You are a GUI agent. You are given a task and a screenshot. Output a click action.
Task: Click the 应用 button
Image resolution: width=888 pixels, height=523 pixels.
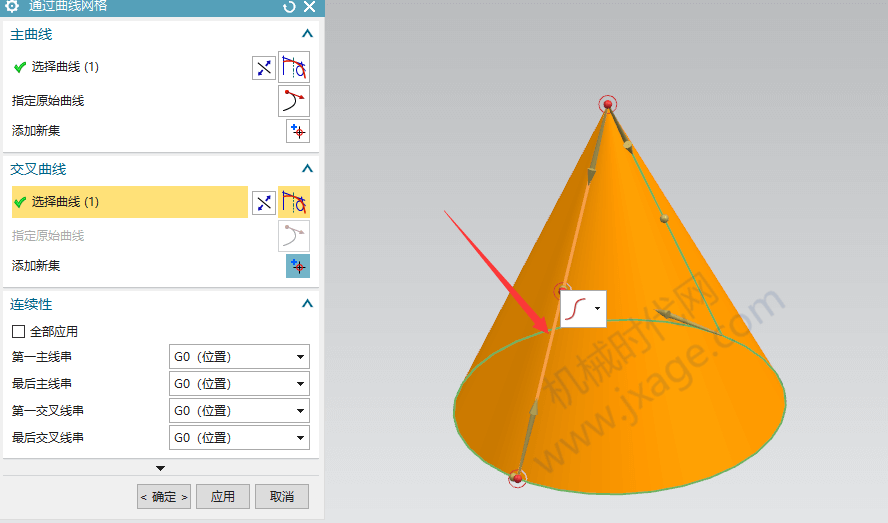223,497
